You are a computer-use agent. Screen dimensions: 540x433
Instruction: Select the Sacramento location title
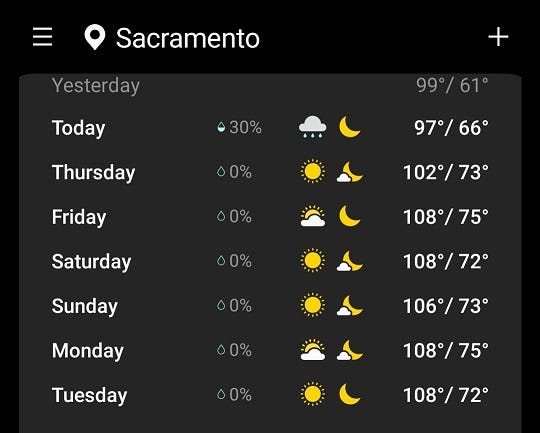pos(188,38)
